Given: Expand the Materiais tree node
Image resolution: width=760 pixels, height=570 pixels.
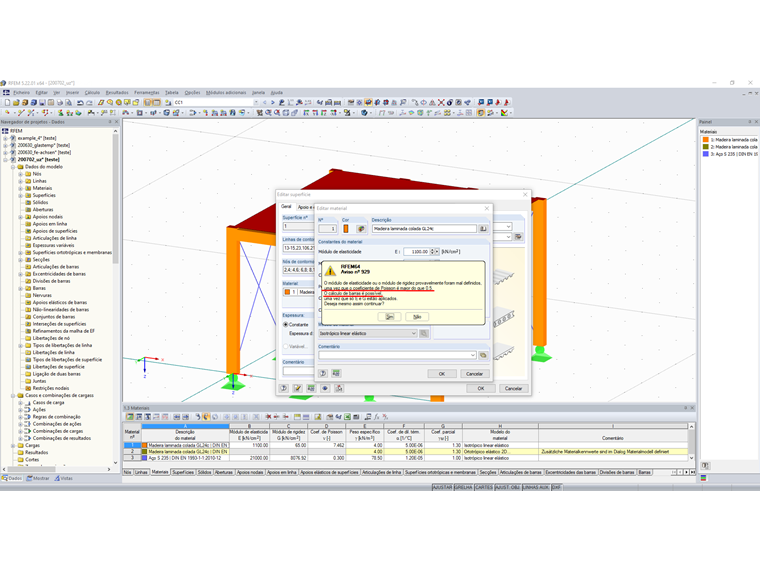Looking at the screenshot, I should [x=20, y=188].
